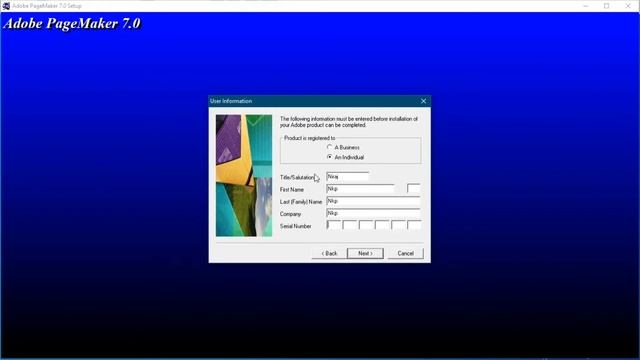Maximize the PageMaker Setup window
The image size is (640, 360).
point(607,6)
